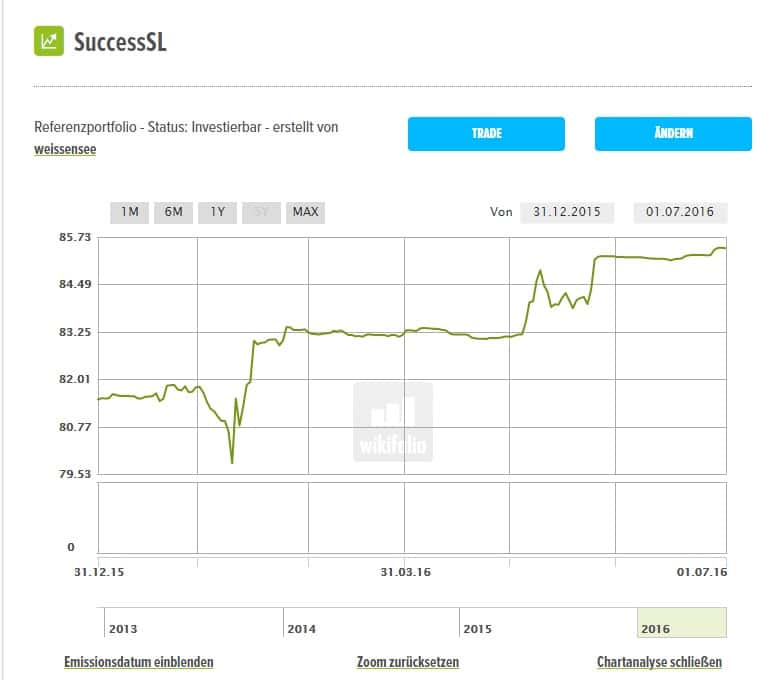Switch chart to 1Y range

[217, 212]
